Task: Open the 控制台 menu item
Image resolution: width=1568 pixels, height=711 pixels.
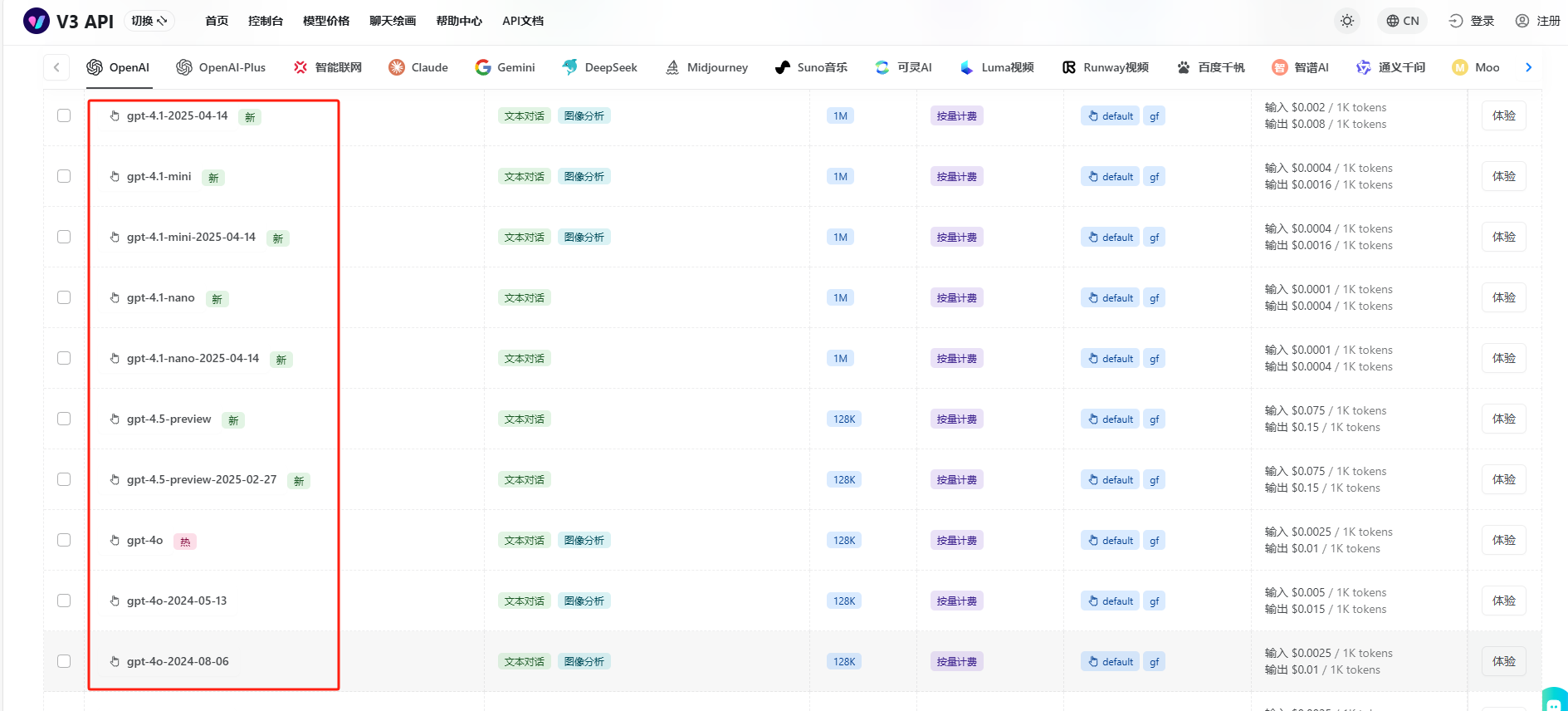Action: 266,21
